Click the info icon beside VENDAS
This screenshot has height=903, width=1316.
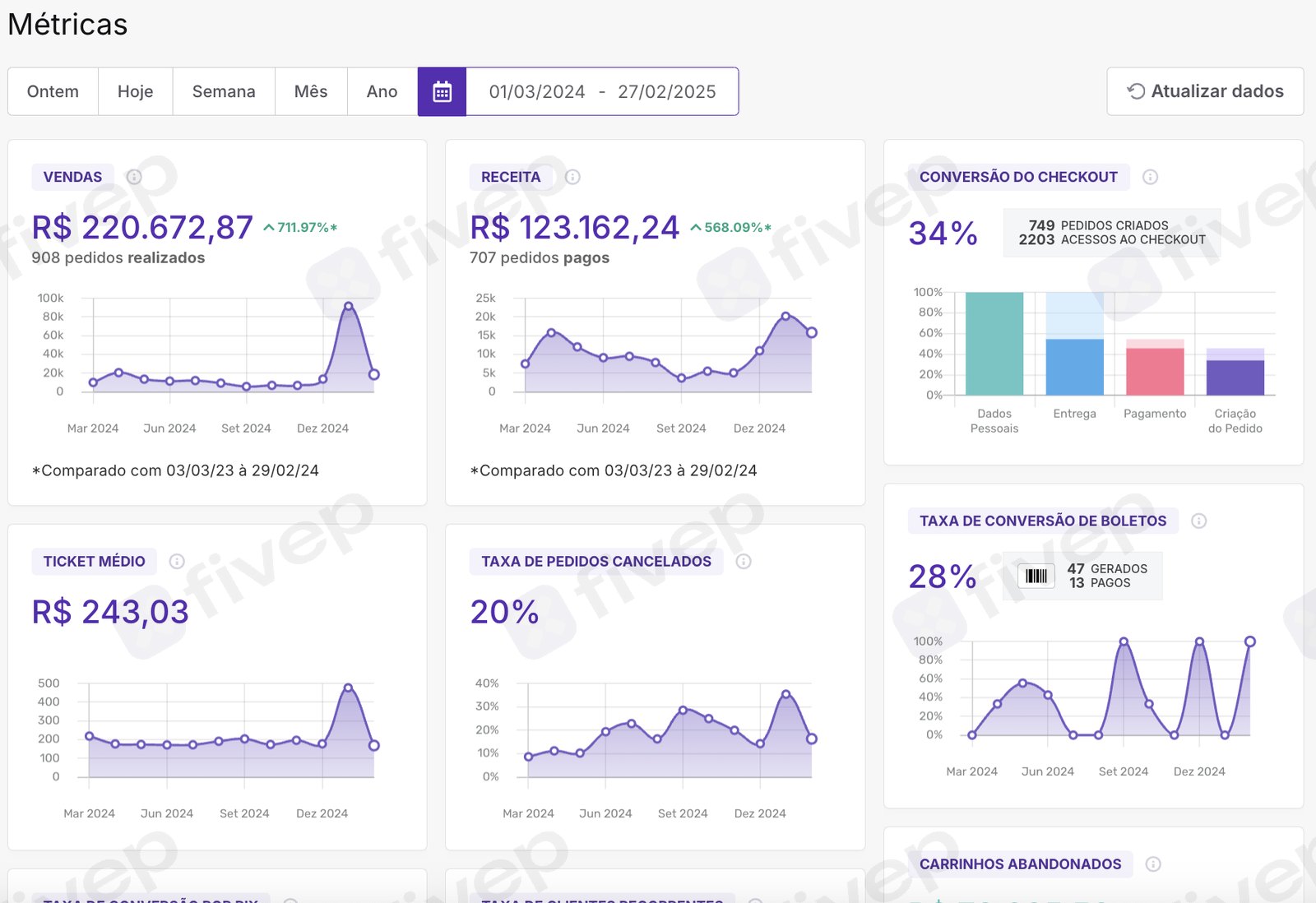(134, 177)
